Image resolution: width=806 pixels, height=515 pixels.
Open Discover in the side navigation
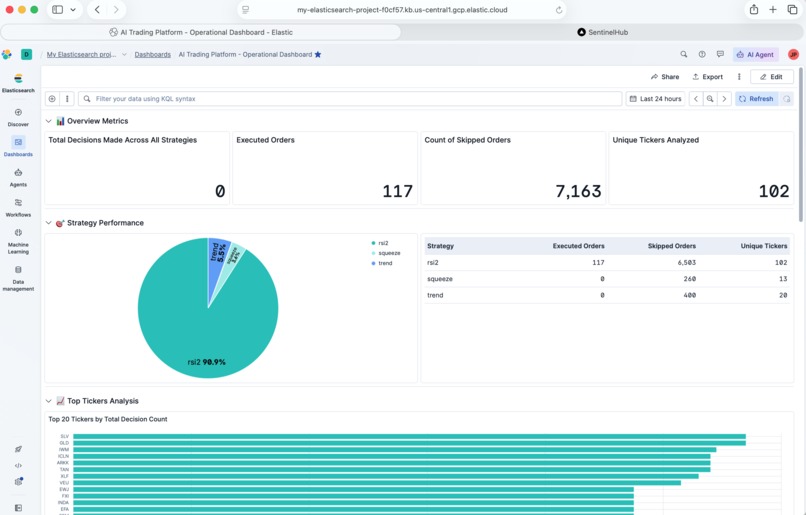18,117
